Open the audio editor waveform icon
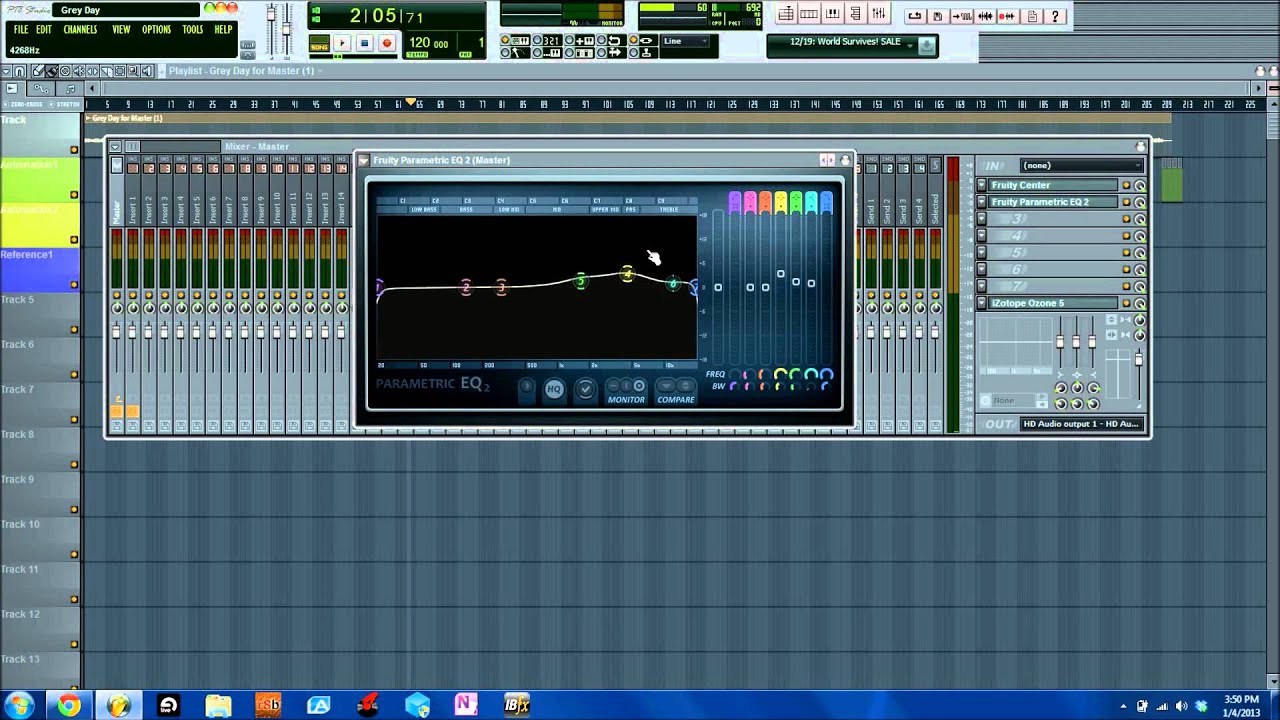Screen dimensions: 1280x720 point(985,16)
